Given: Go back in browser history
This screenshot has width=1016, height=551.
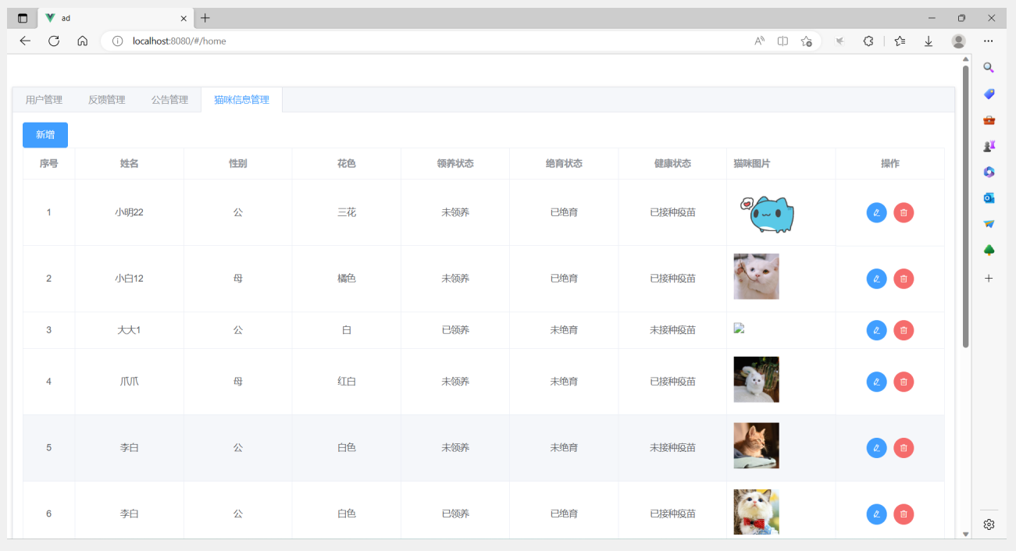Looking at the screenshot, I should (25, 41).
